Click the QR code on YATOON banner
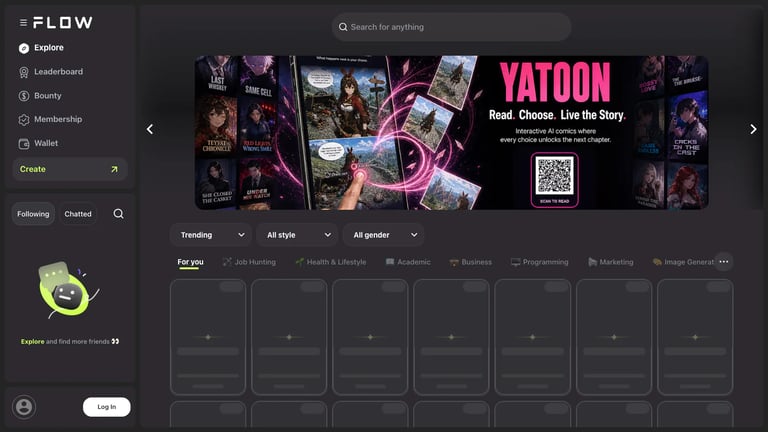The width and height of the screenshot is (768, 432). click(554, 175)
